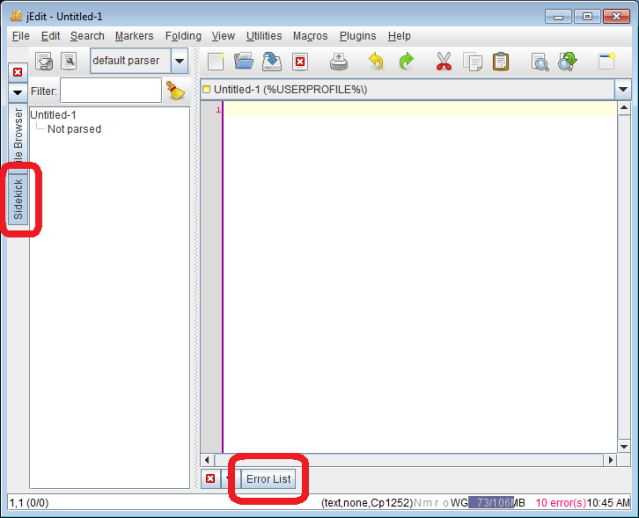The width and height of the screenshot is (639, 518).
Task: Open the Markers menu
Action: click(134, 36)
